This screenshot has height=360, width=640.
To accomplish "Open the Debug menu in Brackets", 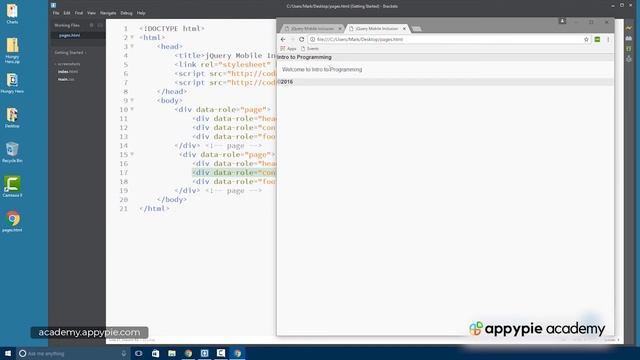I will (x=127, y=13).
